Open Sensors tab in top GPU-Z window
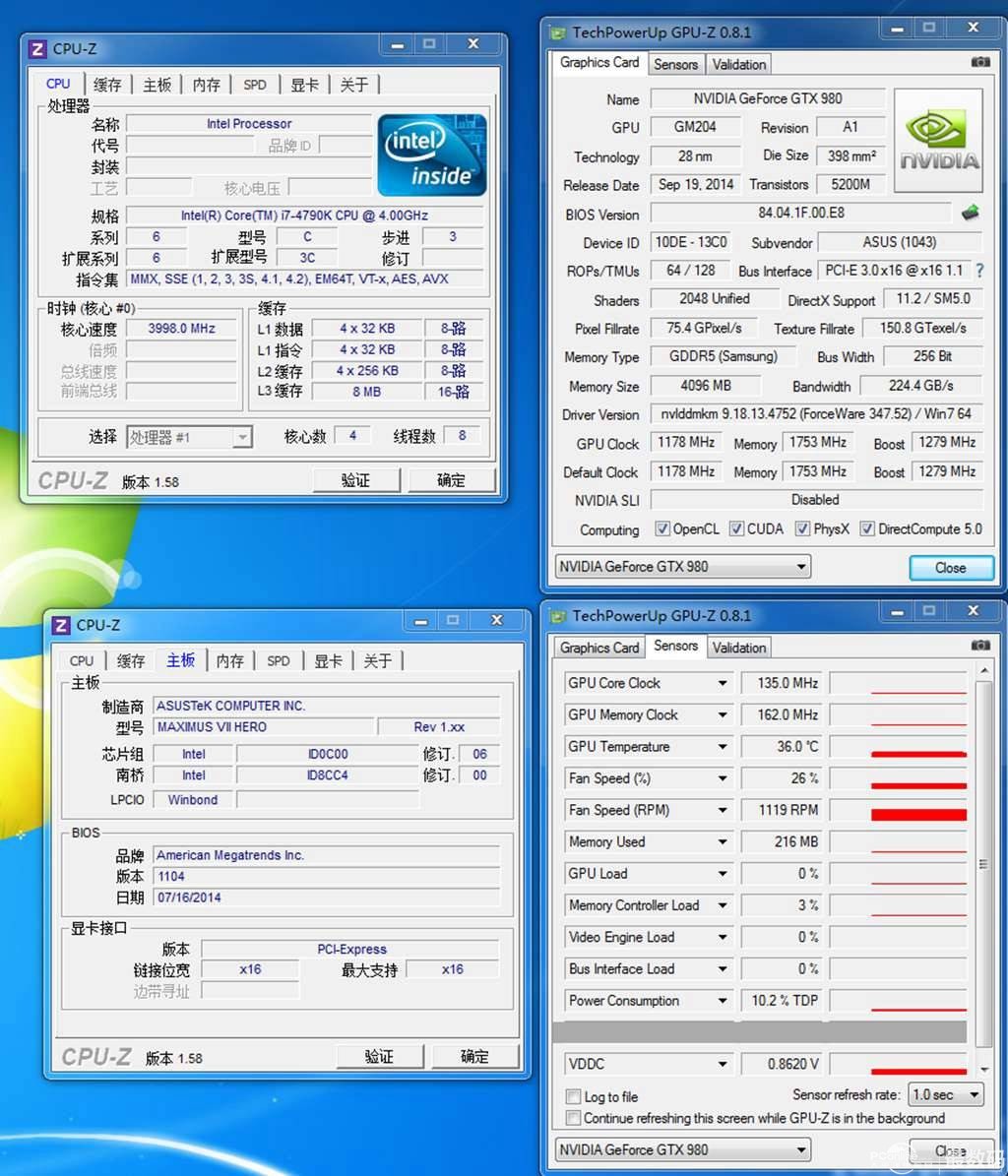1008x1176 pixels. tap(675, 65)
